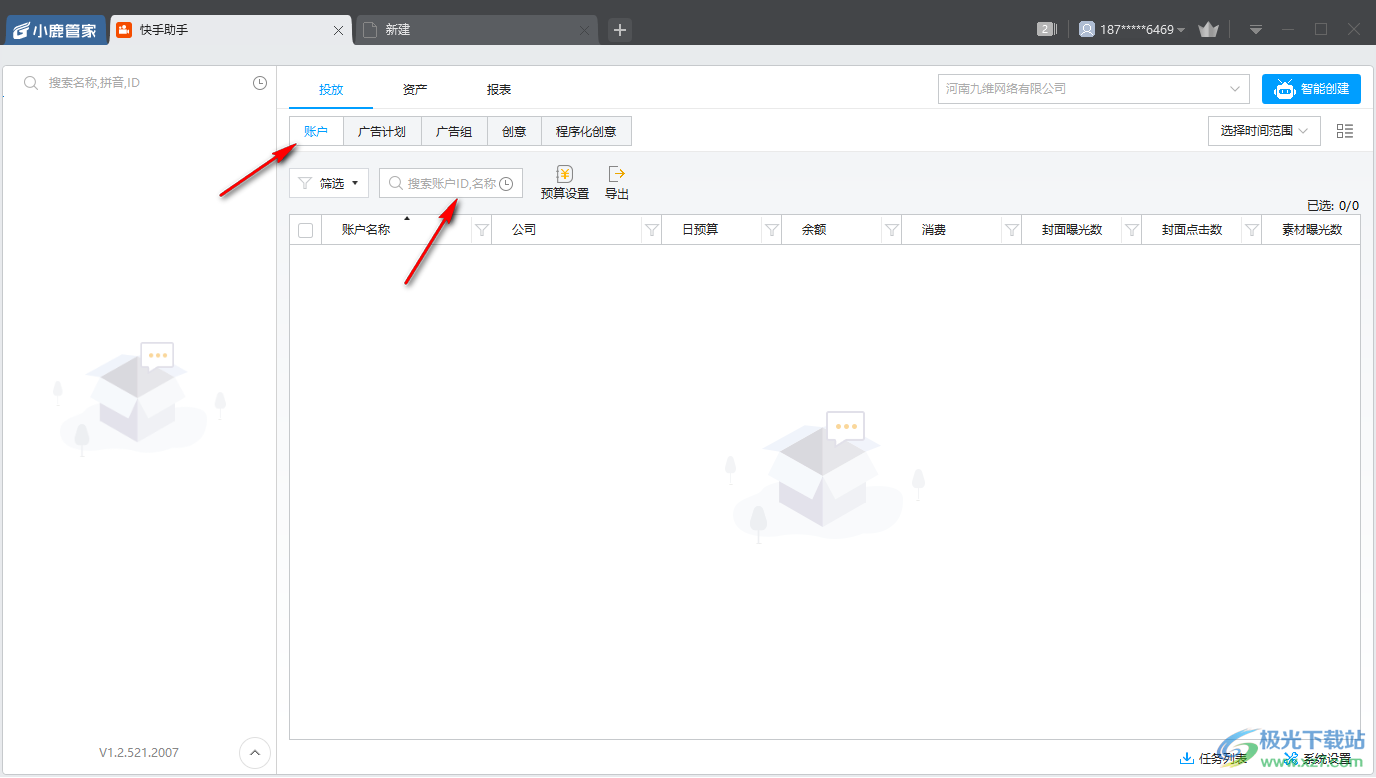Switch to the 账户 sub-tab
The image size is (1376, 778).
coord(316,132)
